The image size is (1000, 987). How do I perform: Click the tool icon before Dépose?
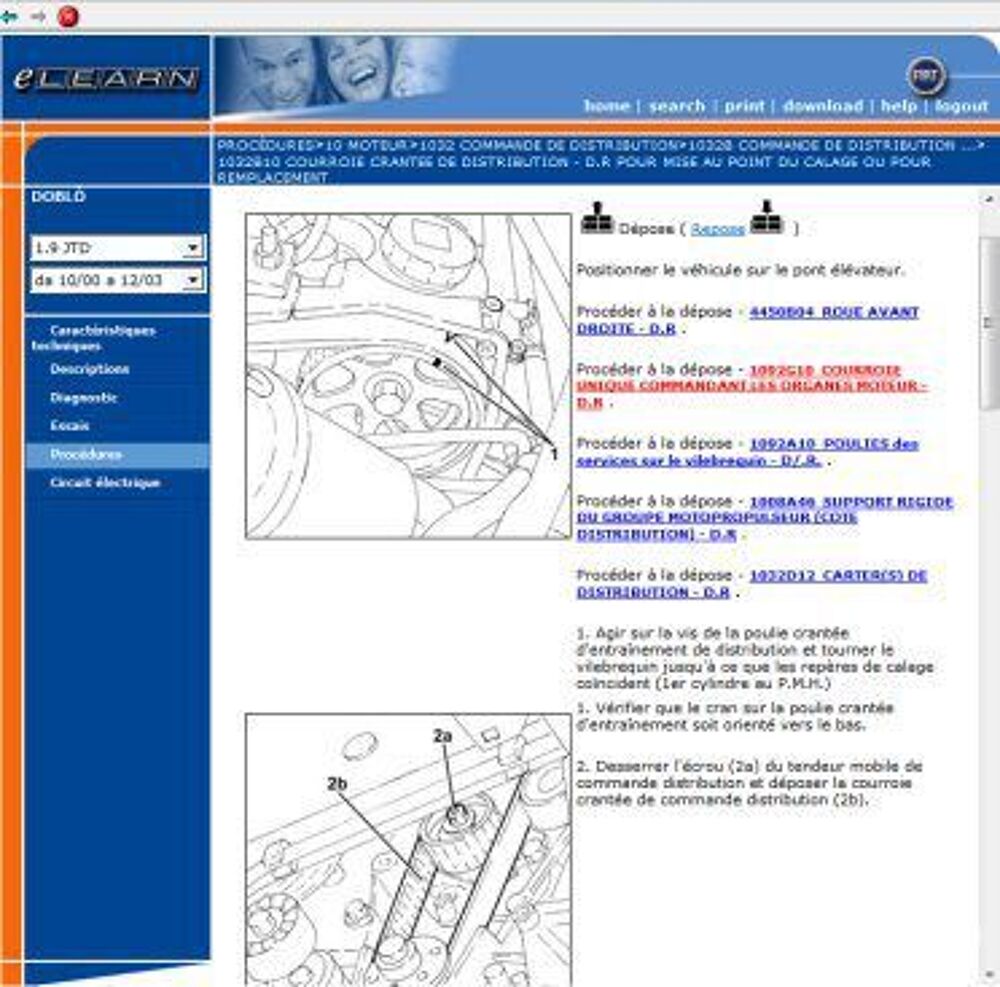(x=597, y=220)
